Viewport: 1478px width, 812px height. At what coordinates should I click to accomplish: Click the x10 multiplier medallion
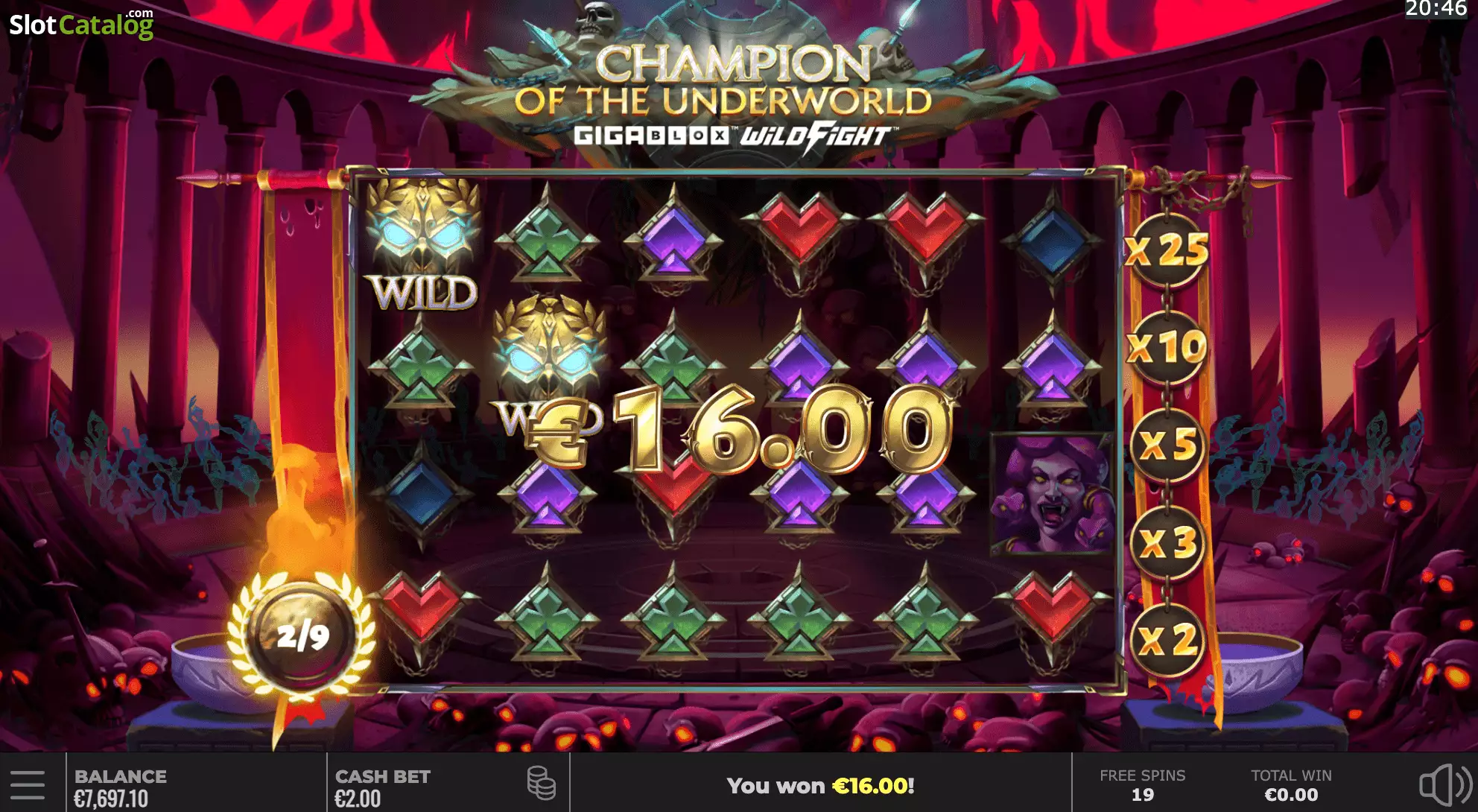coord(1167,346)
